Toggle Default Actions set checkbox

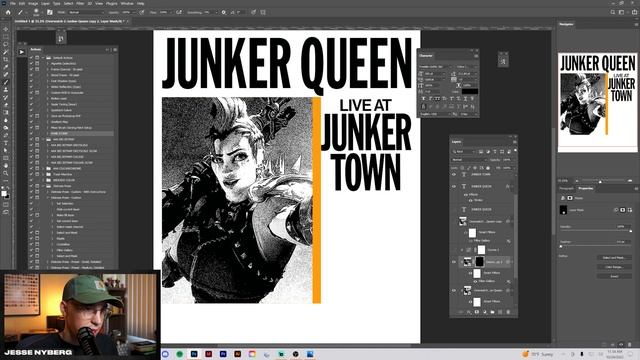coord(31,58)
